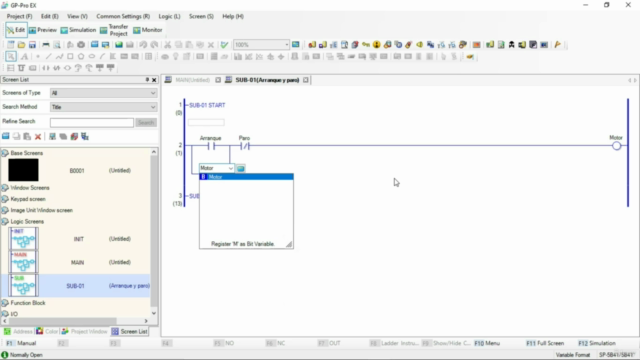The width and height of the screenshot is (640, 360).
Task: Collapse the Logic Screens group
Action: [5, 222]
